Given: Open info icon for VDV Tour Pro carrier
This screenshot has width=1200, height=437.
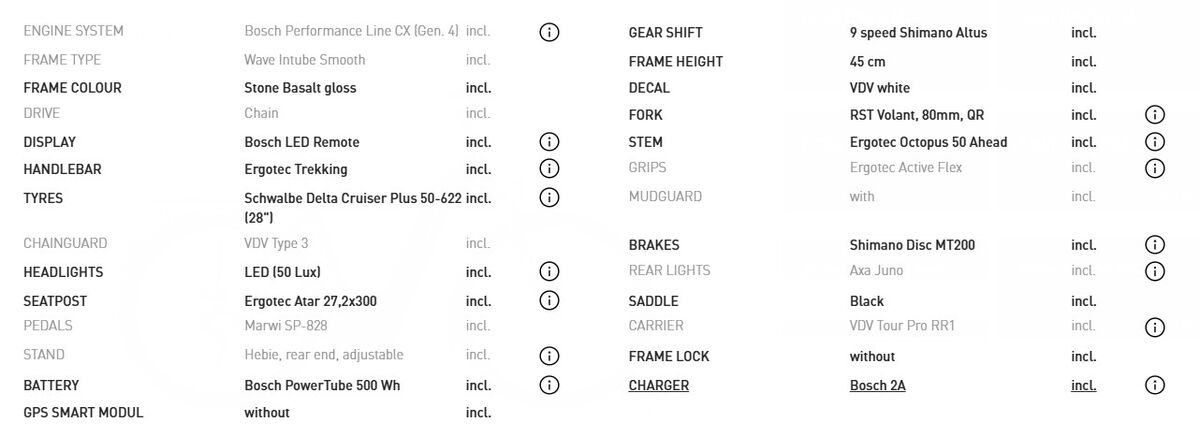Looking at the screenshot, I should (x=1155, y=327).
